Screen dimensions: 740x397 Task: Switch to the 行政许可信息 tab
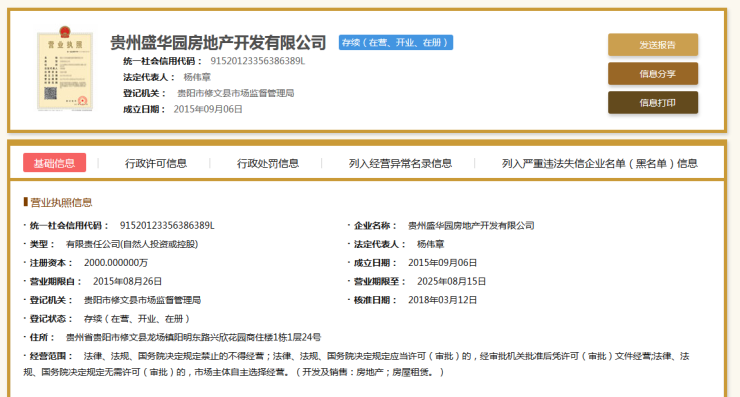coord(156,163)
